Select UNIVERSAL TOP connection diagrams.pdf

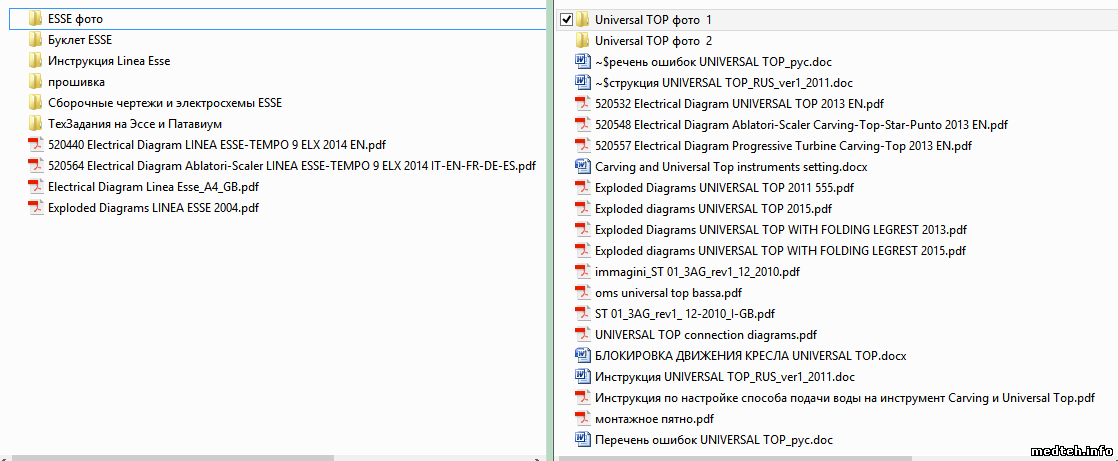(705, 334)
